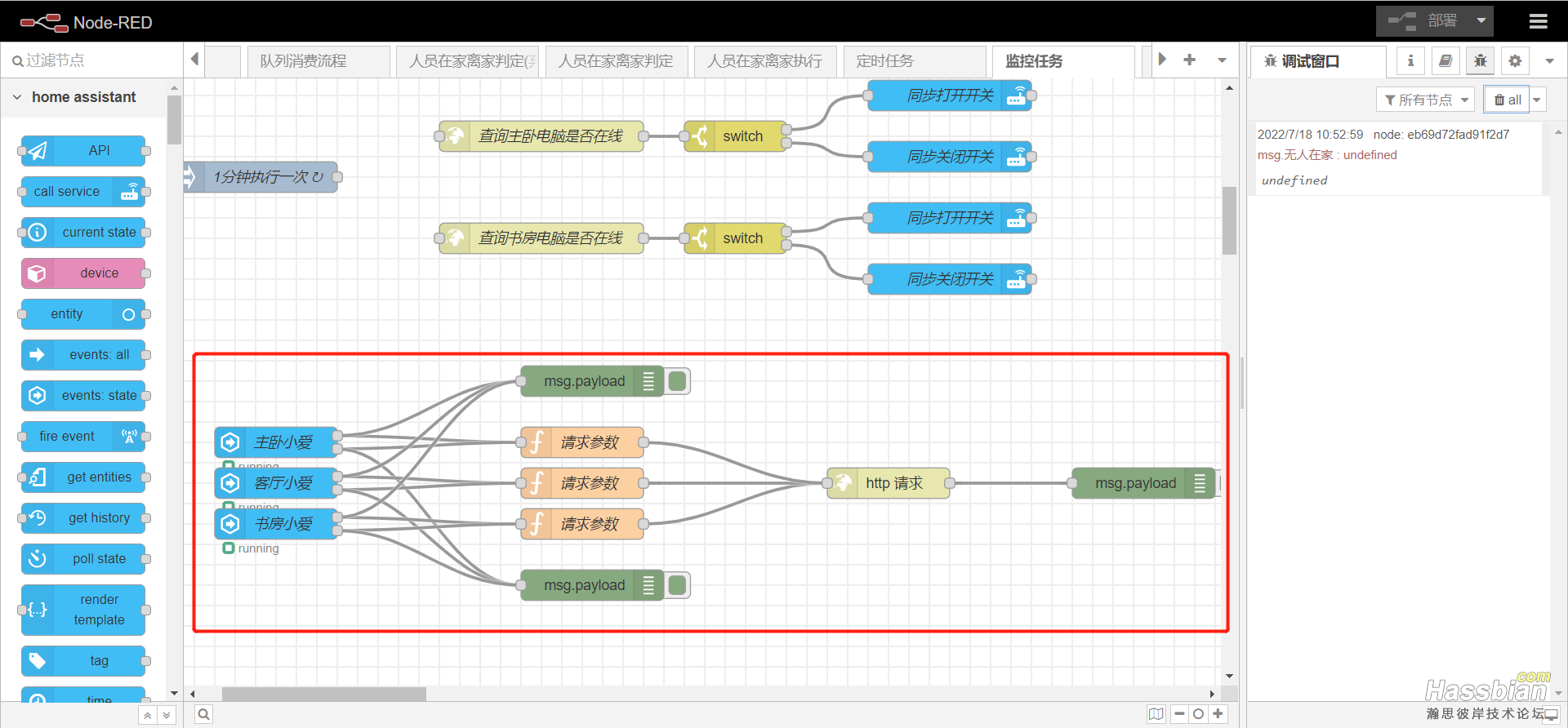Open the sidebar tabs dropdown arrow

point(1549,60)
